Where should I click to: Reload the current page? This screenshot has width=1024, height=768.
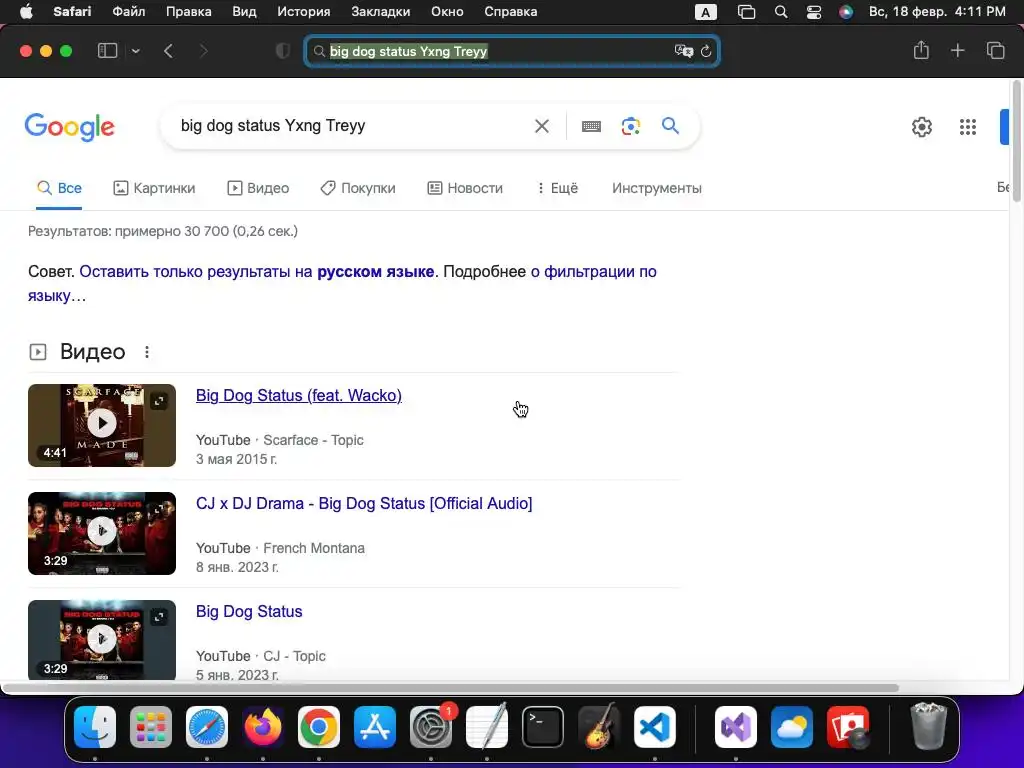click(x=706, y=51)
